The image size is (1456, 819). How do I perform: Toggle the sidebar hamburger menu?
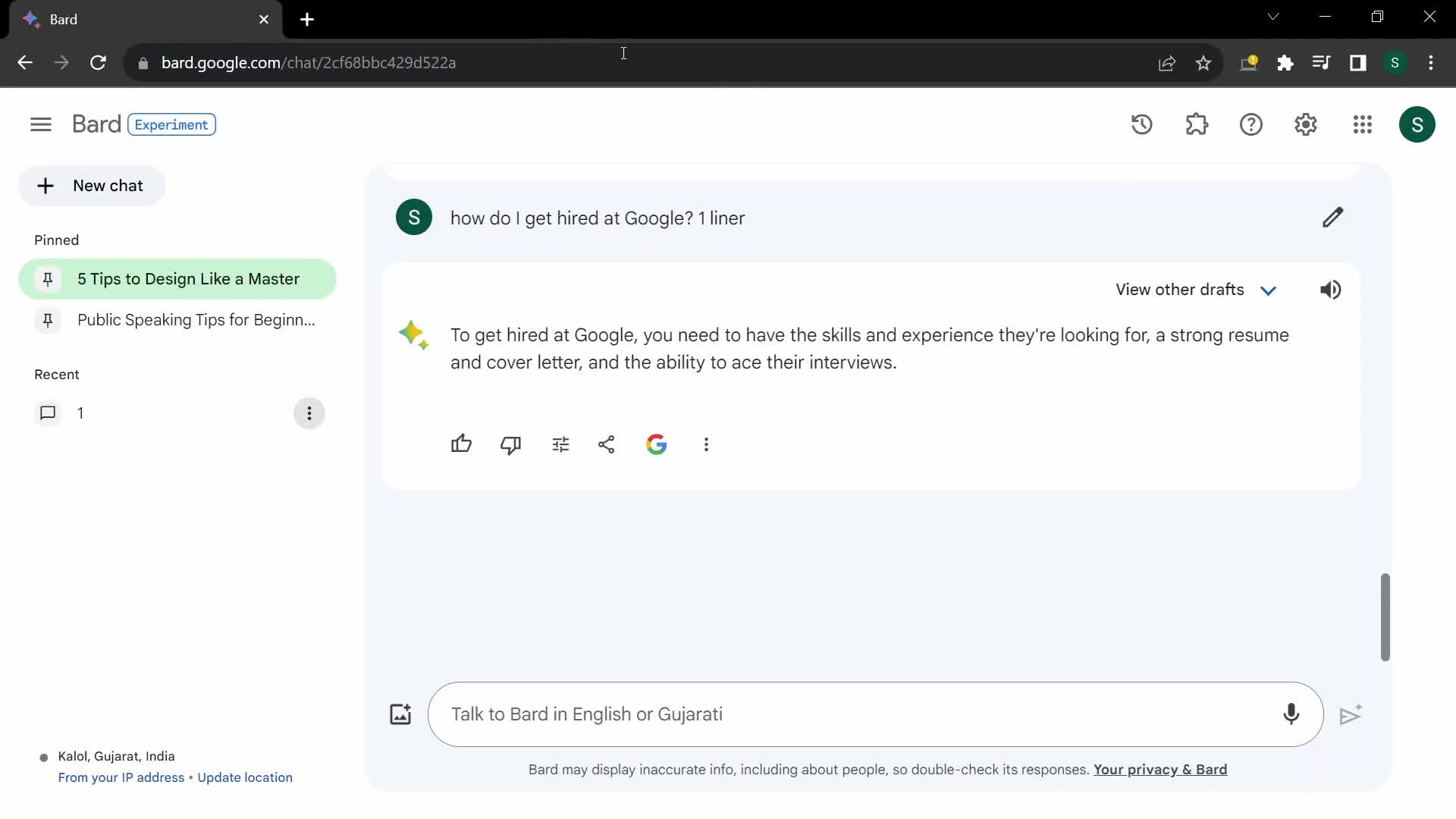pyautogui.click(x=41, y=125)
